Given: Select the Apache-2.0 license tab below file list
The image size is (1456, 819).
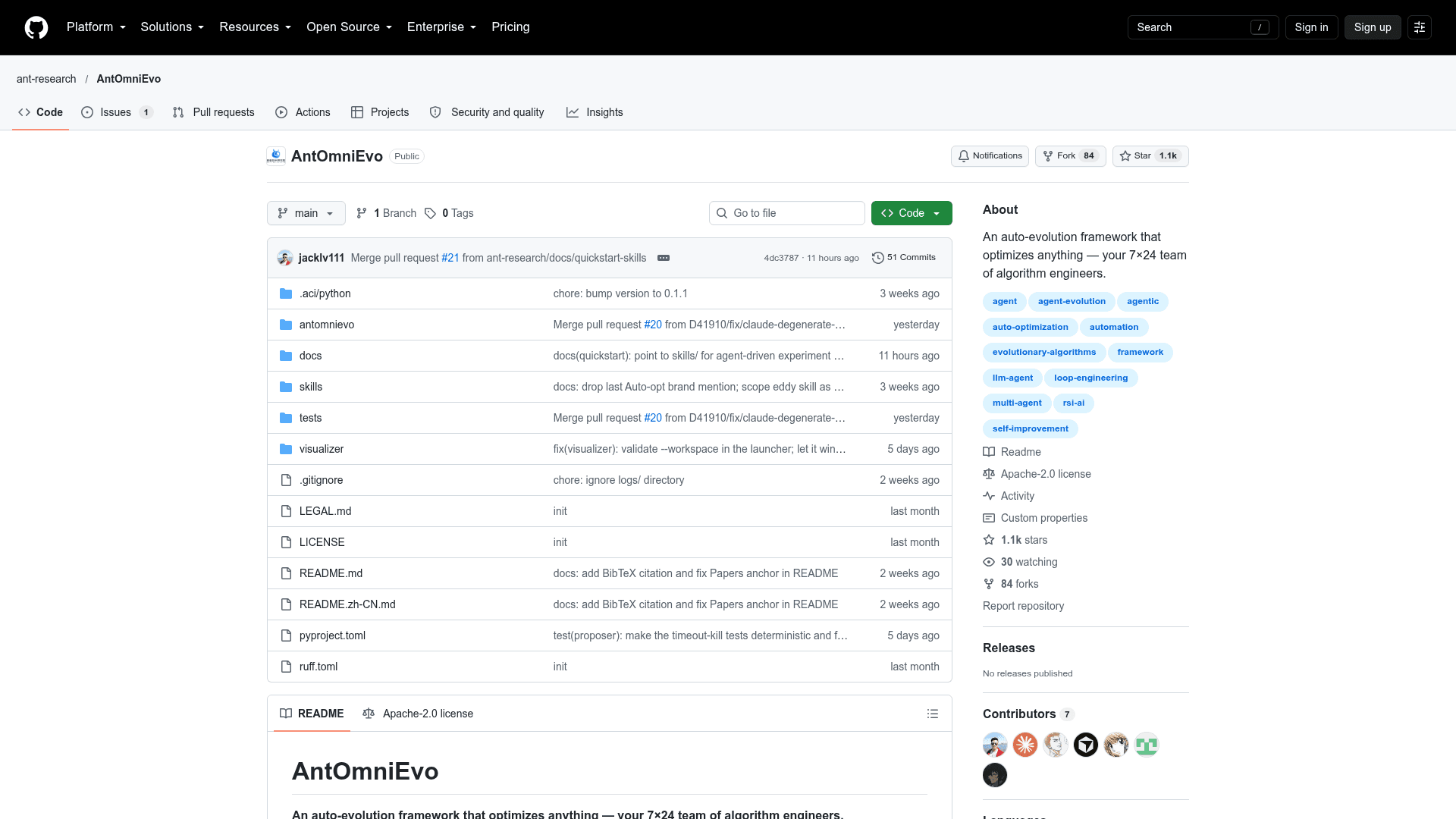Looking at the screenshot, I should pos(418,714).
